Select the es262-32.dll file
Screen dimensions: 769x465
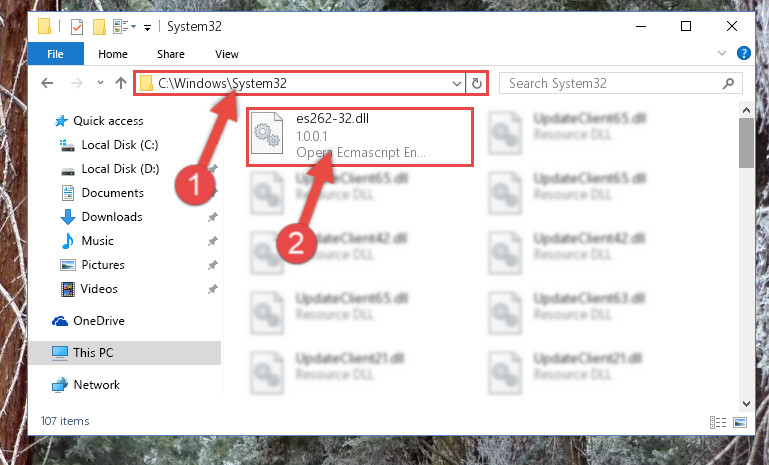(359, 136)
